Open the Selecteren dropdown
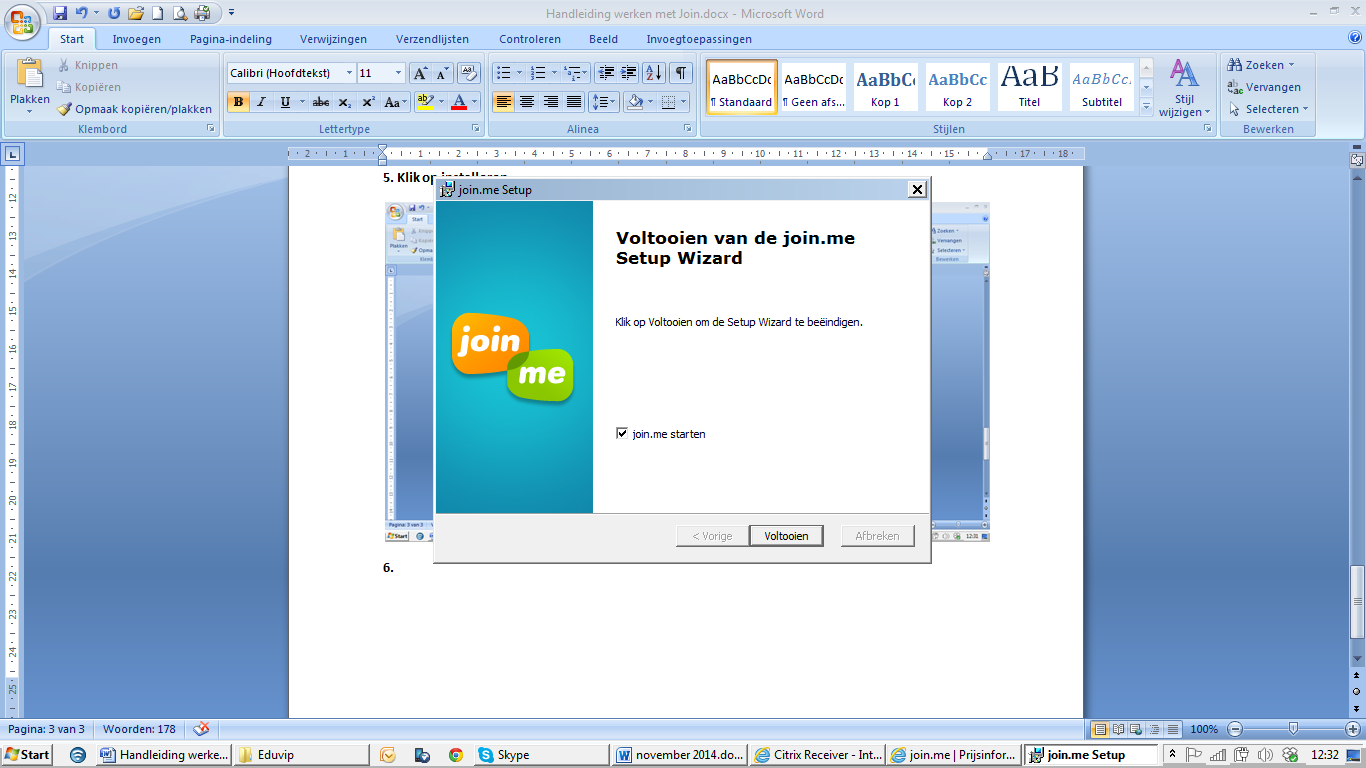 pos(1268,109)
